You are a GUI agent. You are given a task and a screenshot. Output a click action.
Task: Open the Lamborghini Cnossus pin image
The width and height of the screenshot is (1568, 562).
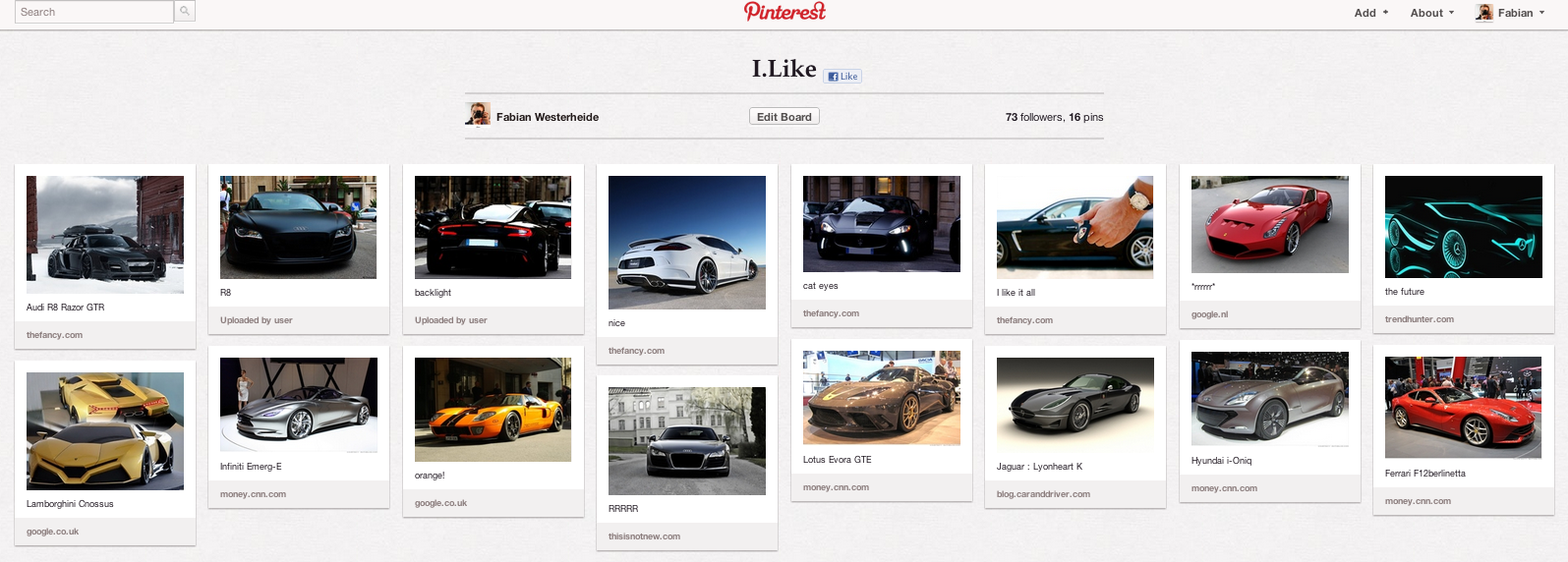coord(105,431)
